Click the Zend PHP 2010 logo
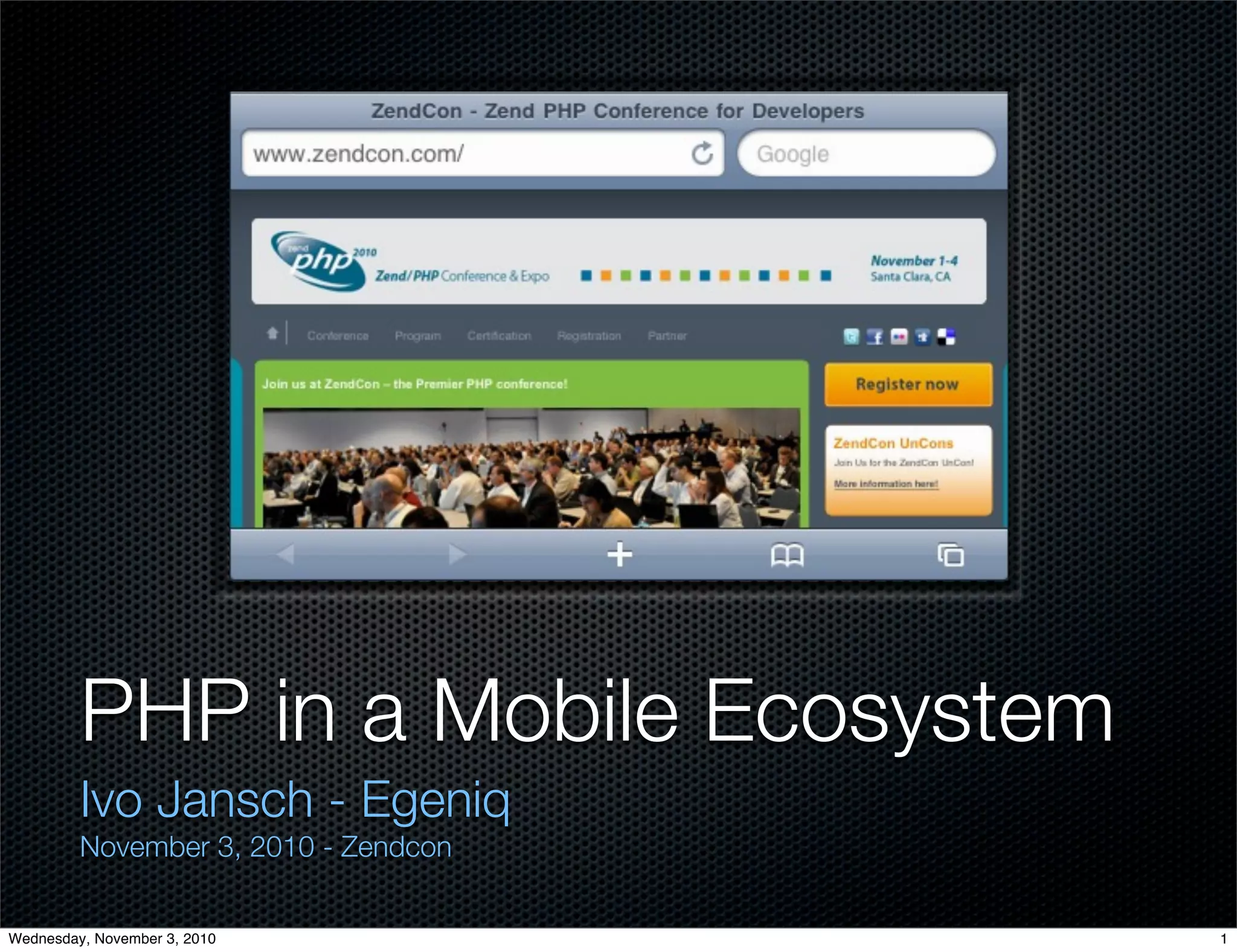 click(323, 261)
